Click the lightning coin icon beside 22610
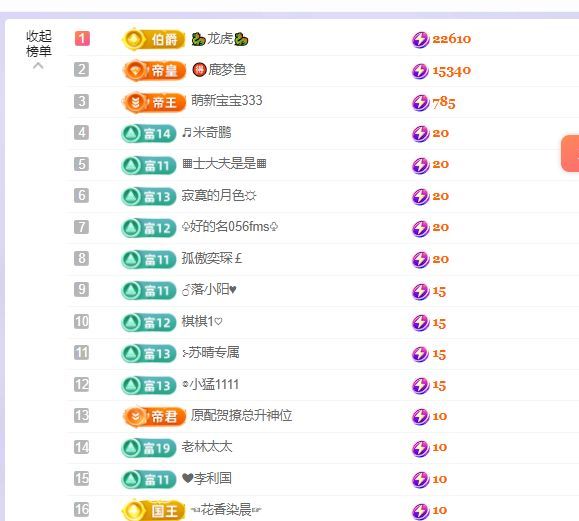This screenshot has height=521, width=579. pos(420,40)
